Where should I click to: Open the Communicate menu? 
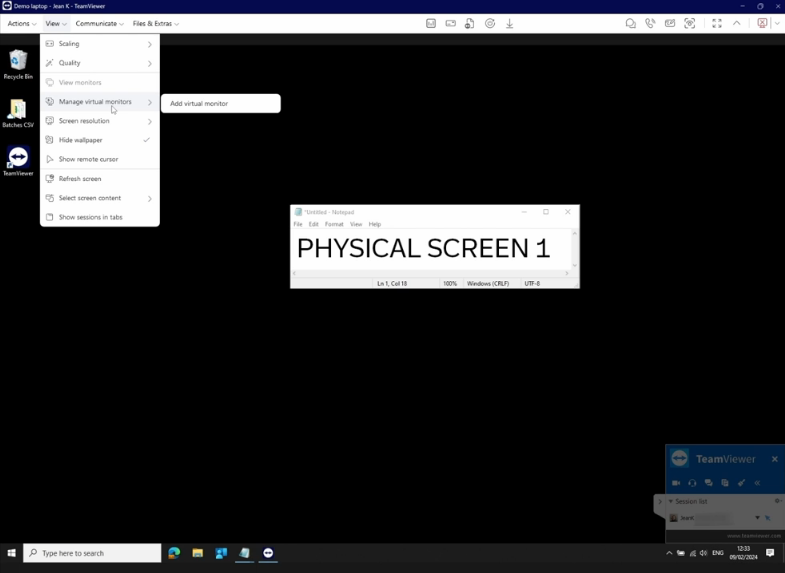click(99, 23)
